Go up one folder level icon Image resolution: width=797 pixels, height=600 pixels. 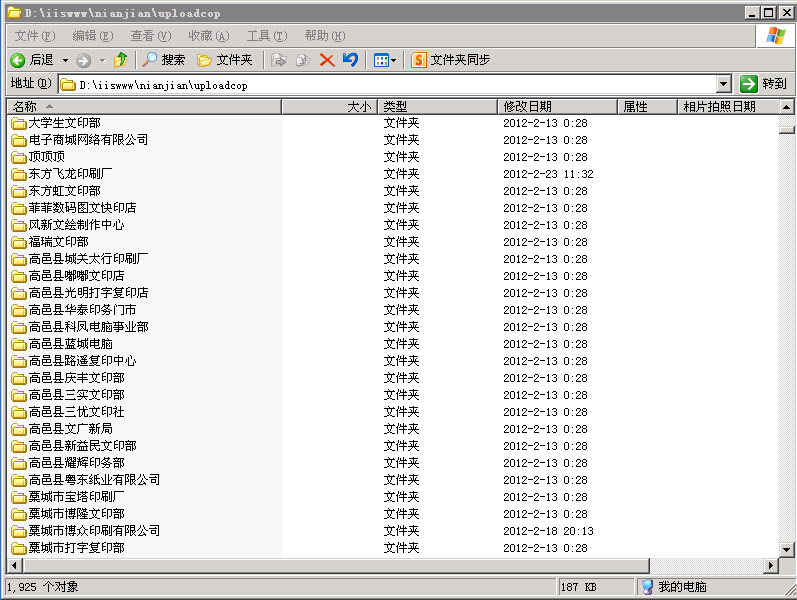click(120, 60)
